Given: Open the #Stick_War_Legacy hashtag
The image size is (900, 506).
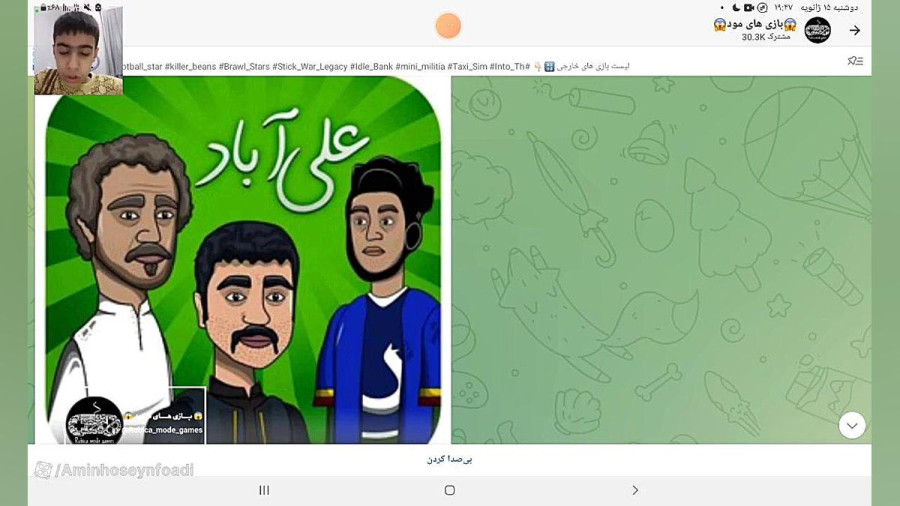Looking at the screenshot, I should point(310,67).
